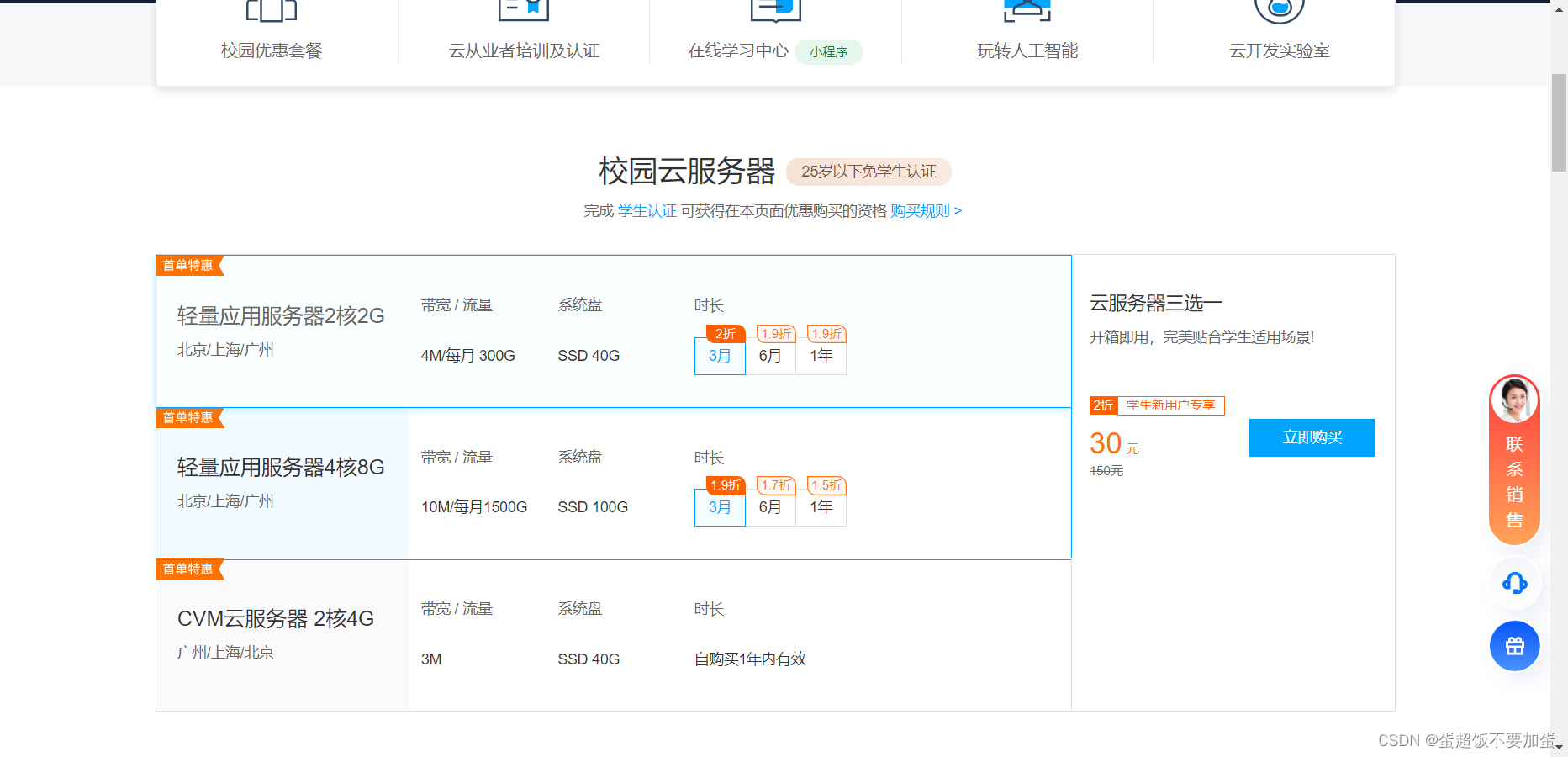The width and height of the screenshot is (1568, 757).
Task: Click the 首单特惠 label on the 2核2G card
Action: point(190,266)
